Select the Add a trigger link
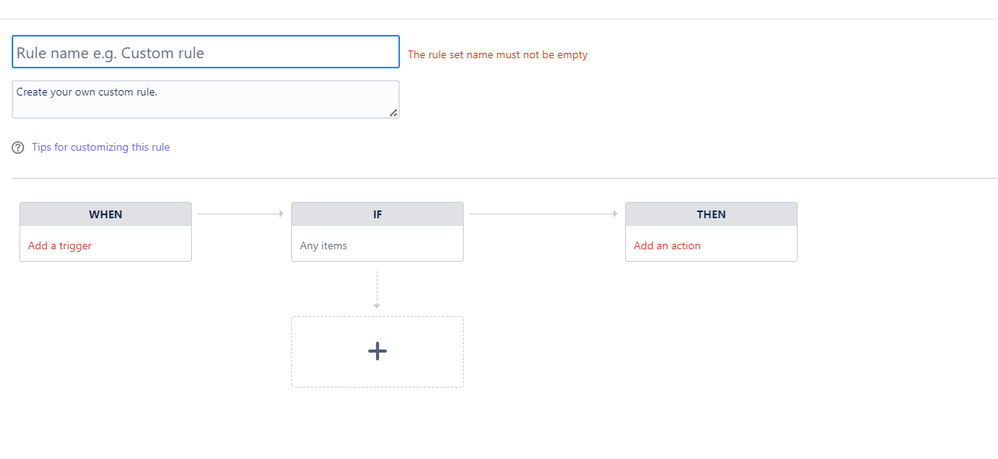Image resolution: width=998 pixels, height=459 pixels. click(x=60, y=246)
